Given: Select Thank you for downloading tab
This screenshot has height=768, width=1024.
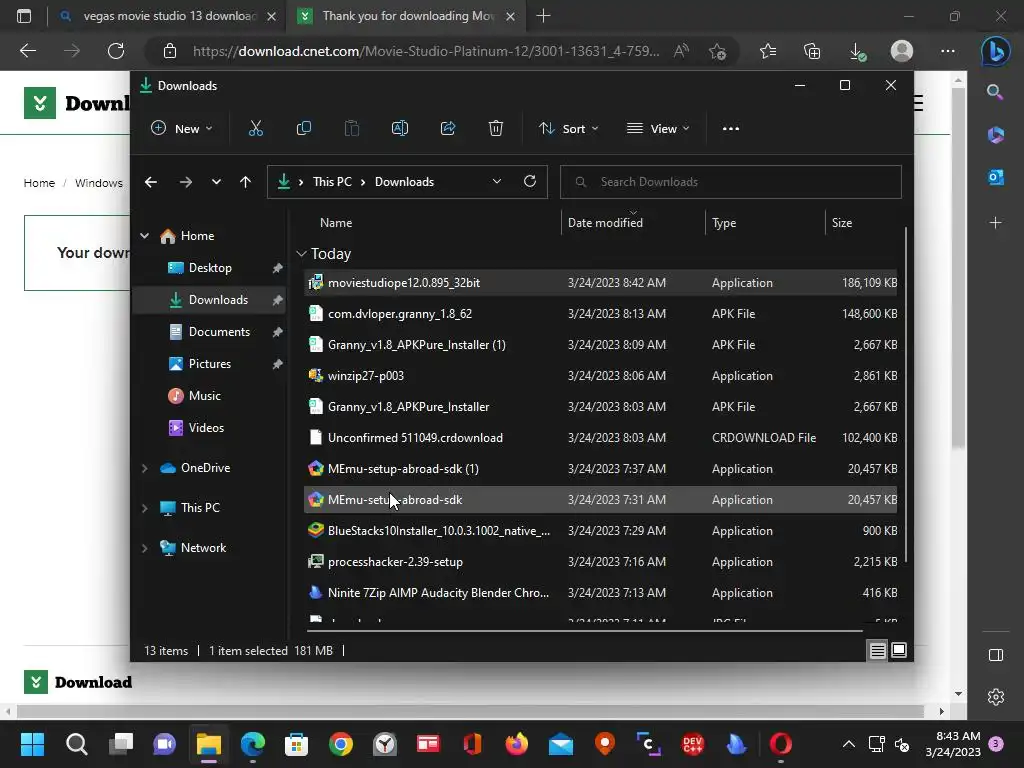Looking at the screenshot, I should tap(408, 16).
